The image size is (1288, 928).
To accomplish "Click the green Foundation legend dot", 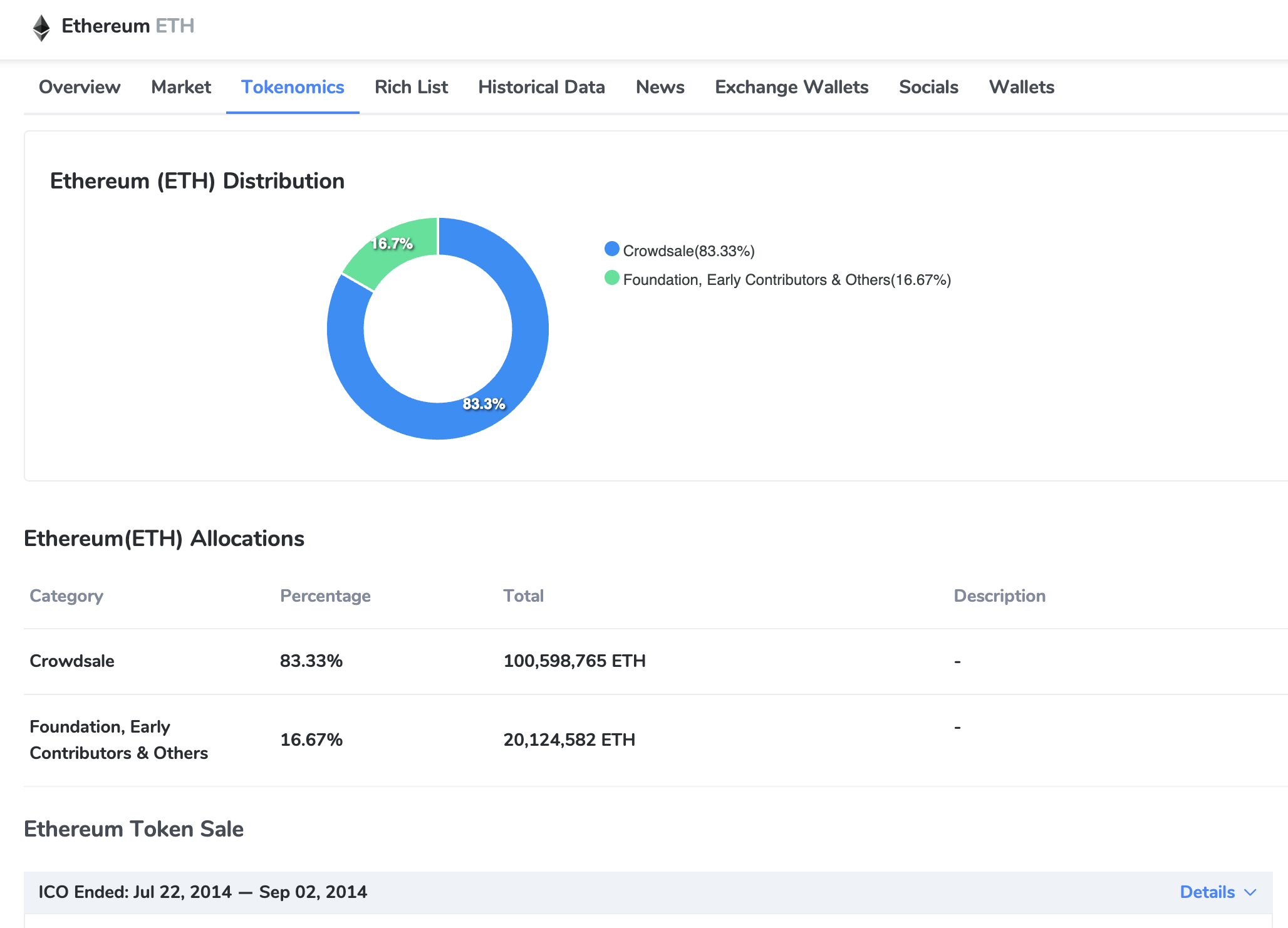I will point(611,278).
